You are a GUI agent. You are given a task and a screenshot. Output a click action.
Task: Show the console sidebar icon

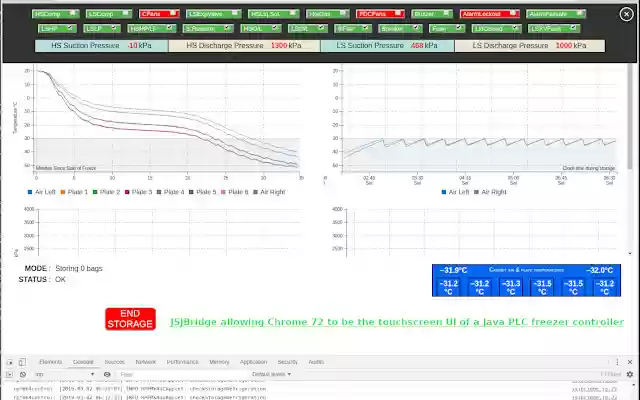9,374
